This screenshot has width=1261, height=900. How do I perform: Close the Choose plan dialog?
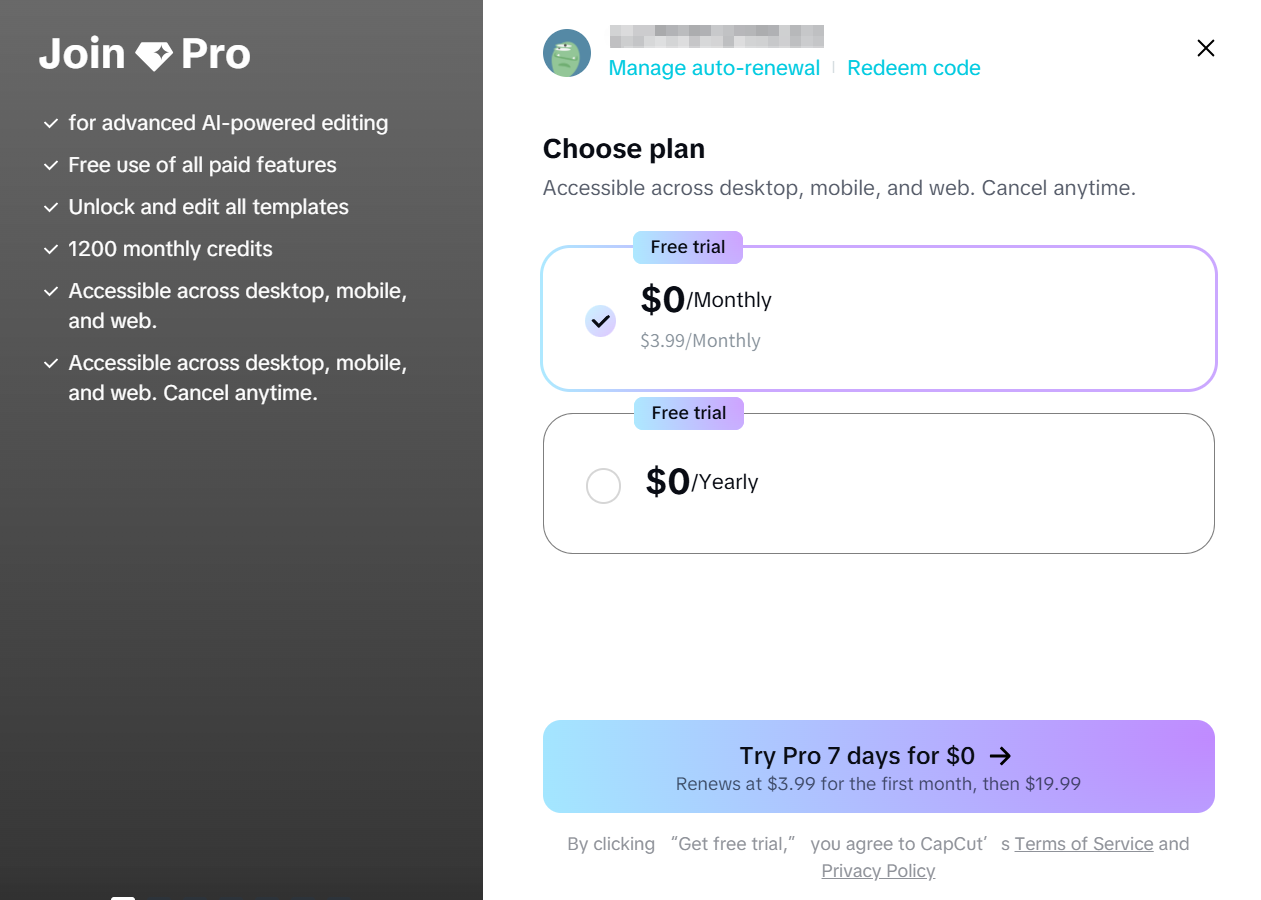point(1205,48)
